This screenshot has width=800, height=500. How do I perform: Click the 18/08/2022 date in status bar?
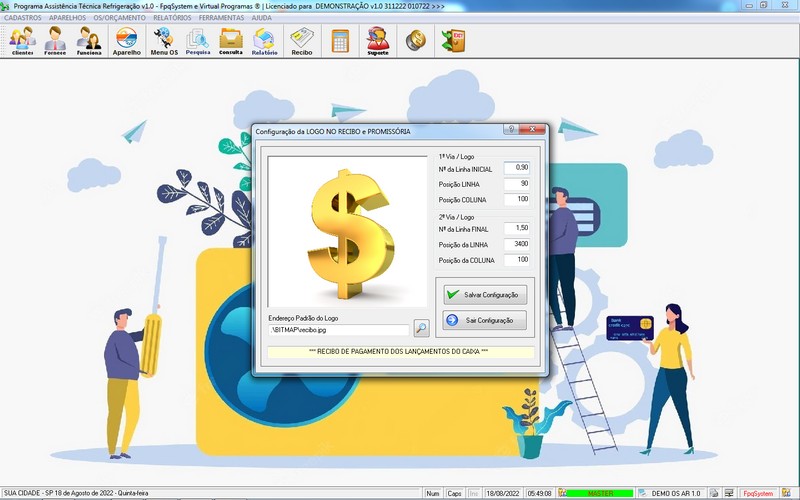pyautogui.click(x=503, y=493)
